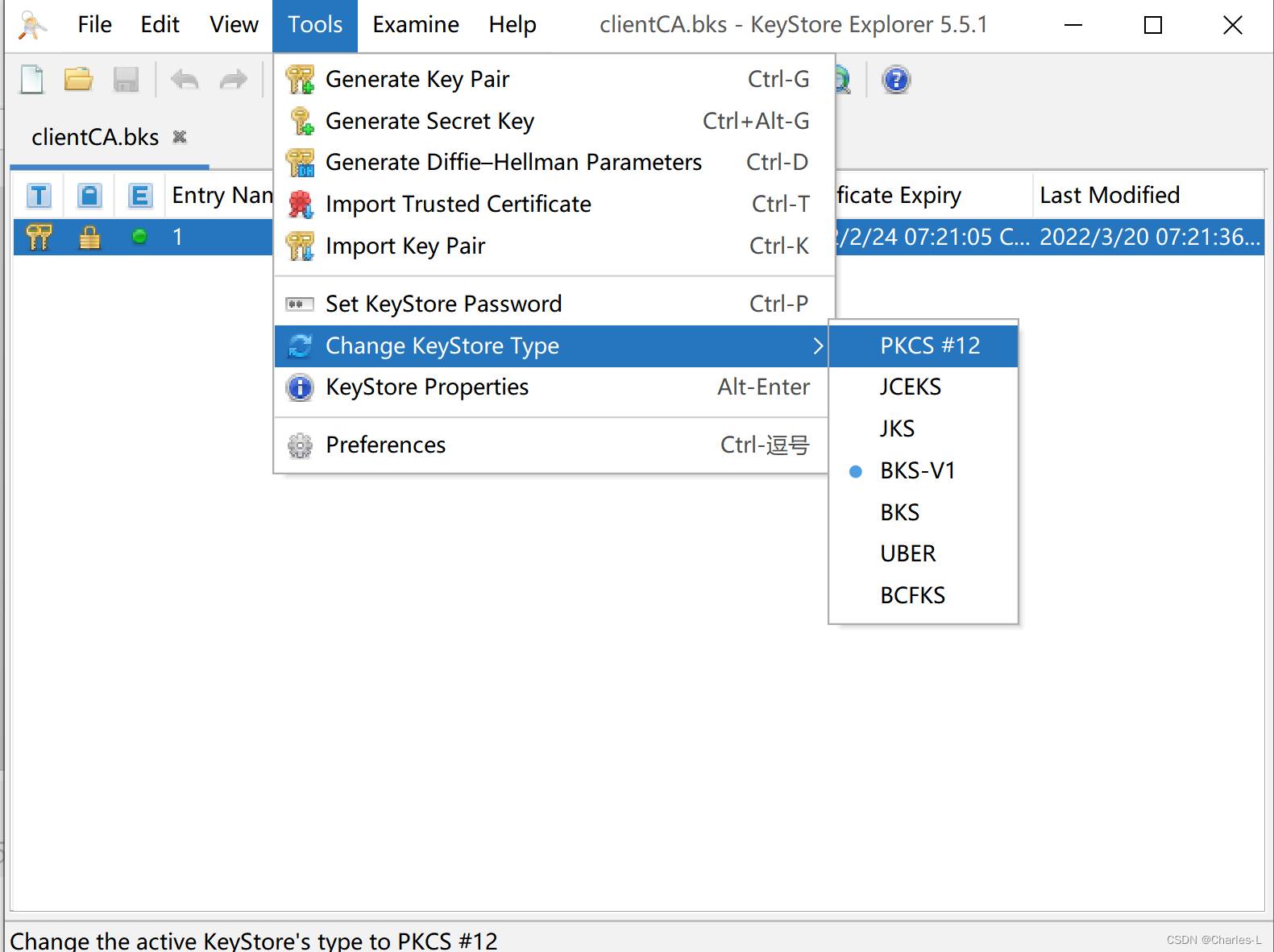Click the Open keystore folder icon

pos(79,80)
